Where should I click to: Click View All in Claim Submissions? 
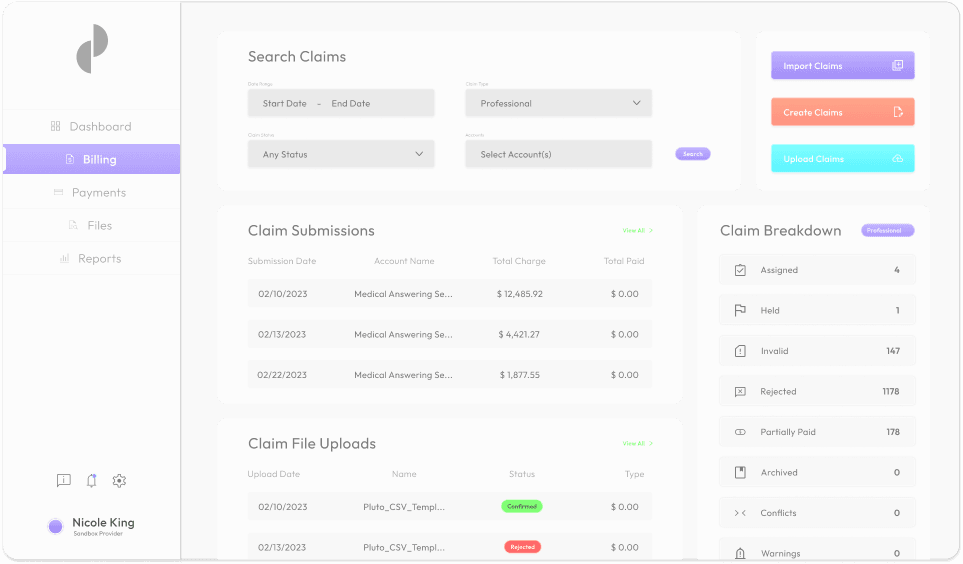click(637, 231)
